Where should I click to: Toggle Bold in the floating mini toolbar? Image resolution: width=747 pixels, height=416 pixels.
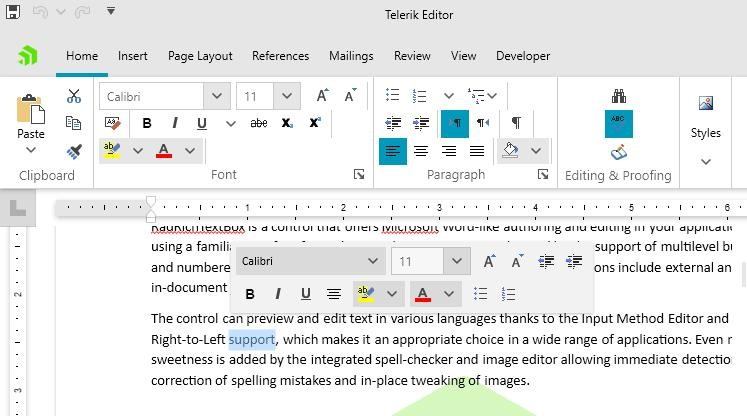pyautogui.click(x=250, y=294)
